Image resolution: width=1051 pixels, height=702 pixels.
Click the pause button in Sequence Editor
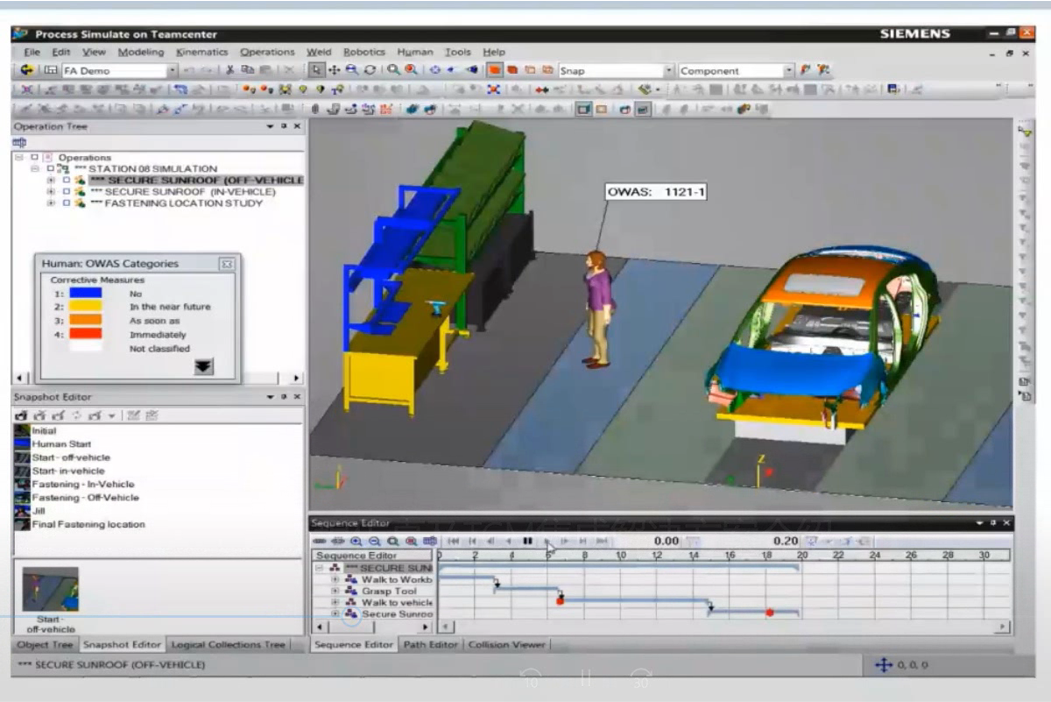coord(528,541)
